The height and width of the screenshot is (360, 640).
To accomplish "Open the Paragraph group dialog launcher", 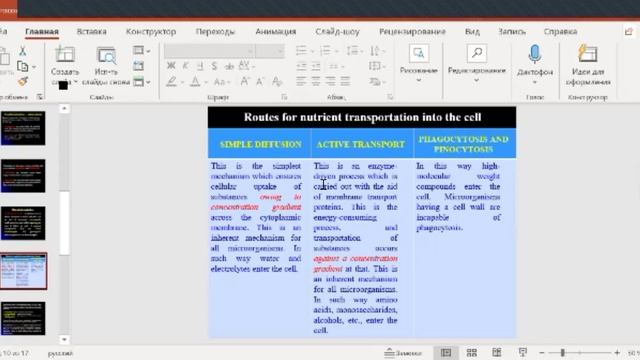I will tap(390, 97).
